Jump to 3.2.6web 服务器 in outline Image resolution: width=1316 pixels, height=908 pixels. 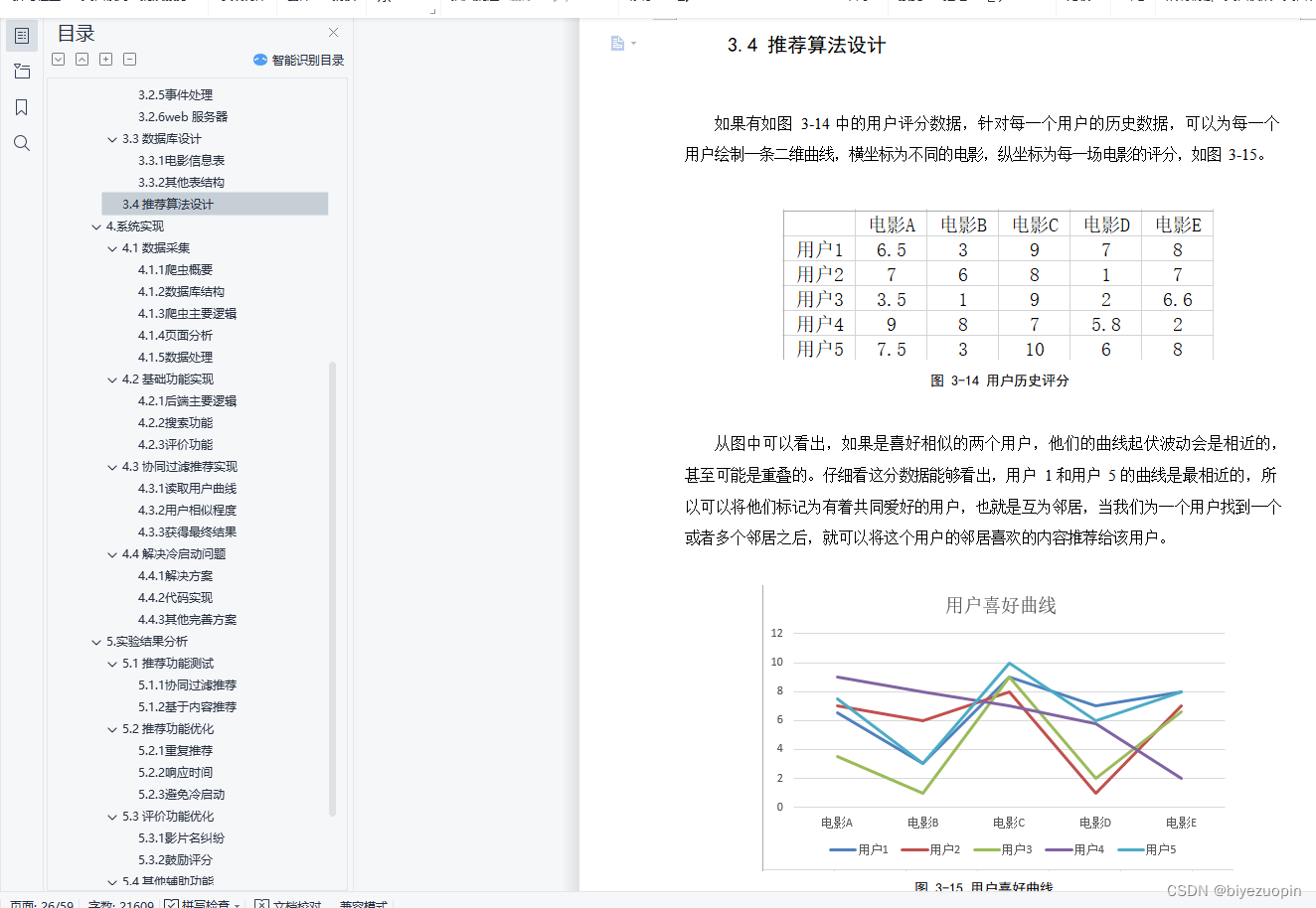[183, 117]
